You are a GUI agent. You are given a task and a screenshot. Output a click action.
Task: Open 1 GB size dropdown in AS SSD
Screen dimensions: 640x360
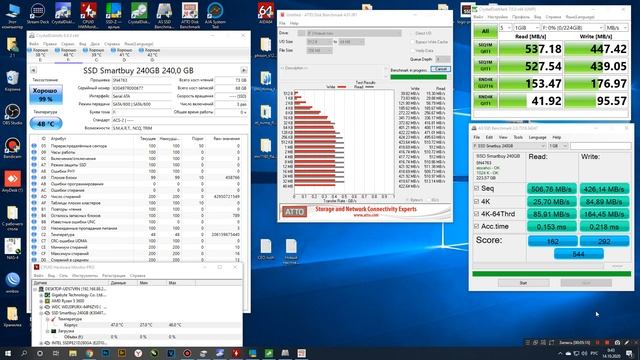click(x=558, y=146)
